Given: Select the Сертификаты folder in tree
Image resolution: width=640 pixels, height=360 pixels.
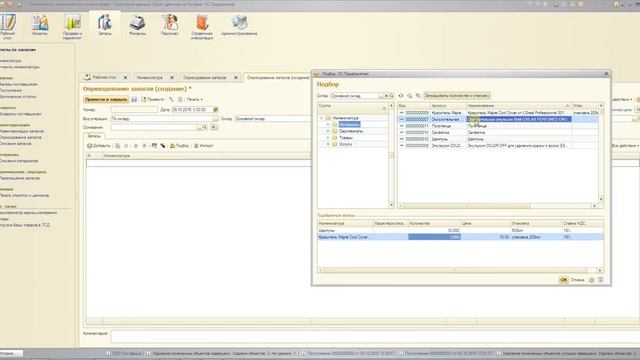Looking at the screenshot, I should [x=351, y=131].
